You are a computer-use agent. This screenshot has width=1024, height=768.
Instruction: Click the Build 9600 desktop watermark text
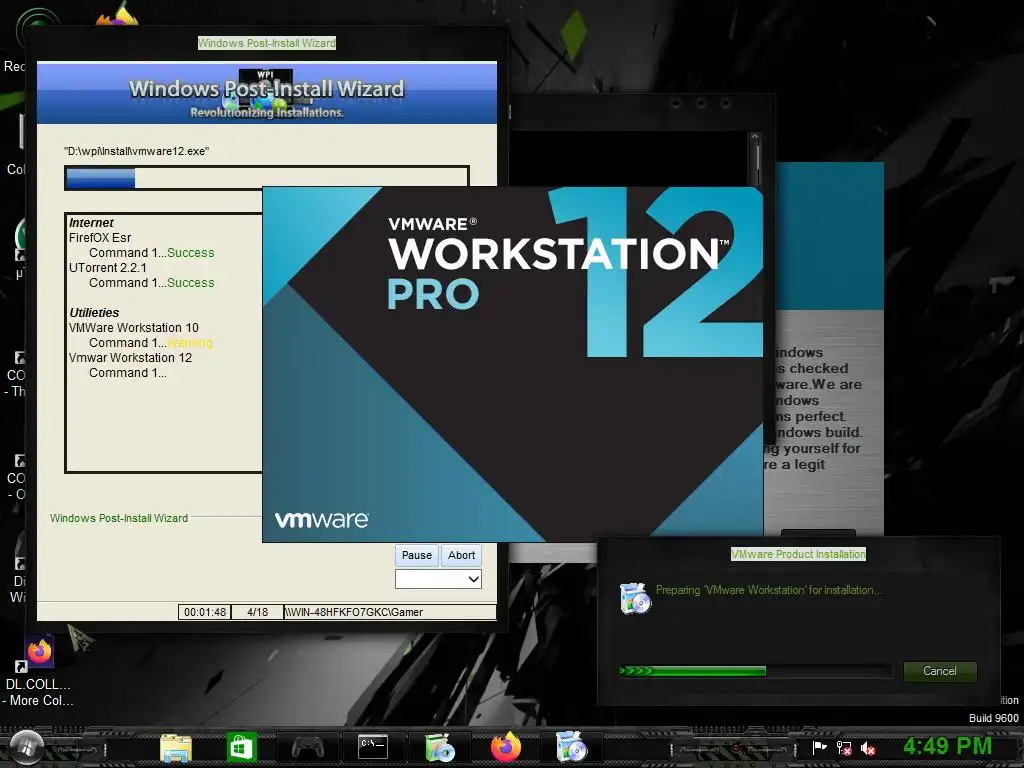(993, 718)
